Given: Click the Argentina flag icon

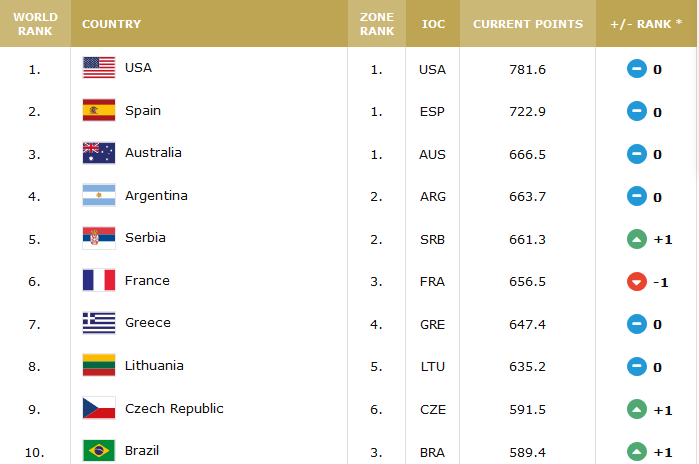Looking at the screenshot, I should [x=98, y=196].
